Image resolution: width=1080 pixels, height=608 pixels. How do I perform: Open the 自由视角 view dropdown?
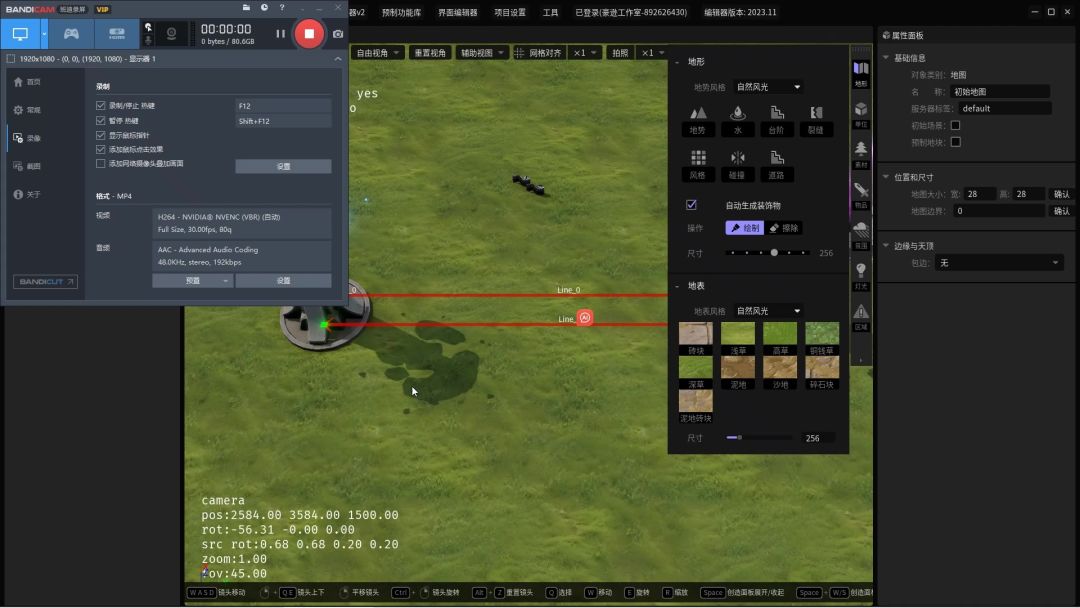pos(378,52)
